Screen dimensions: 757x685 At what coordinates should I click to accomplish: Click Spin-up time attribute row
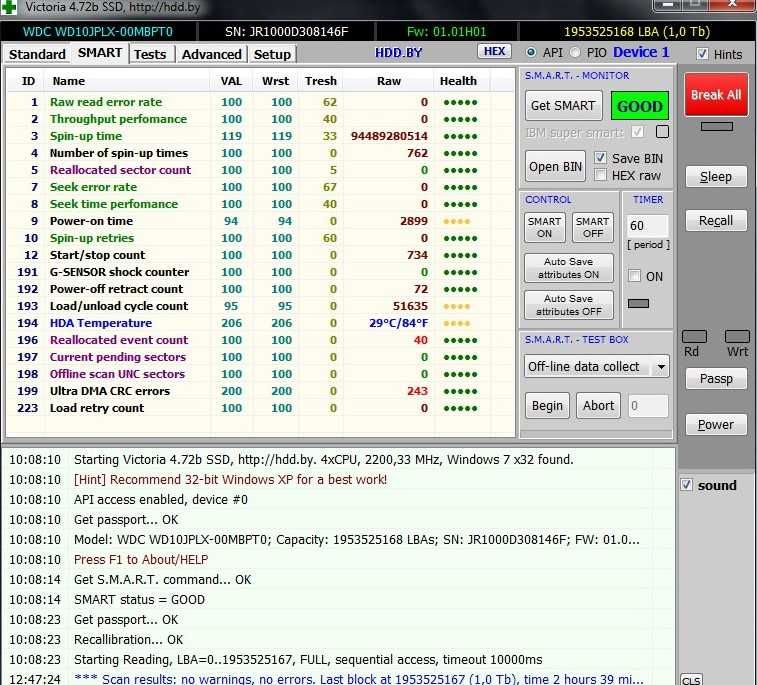261,136
